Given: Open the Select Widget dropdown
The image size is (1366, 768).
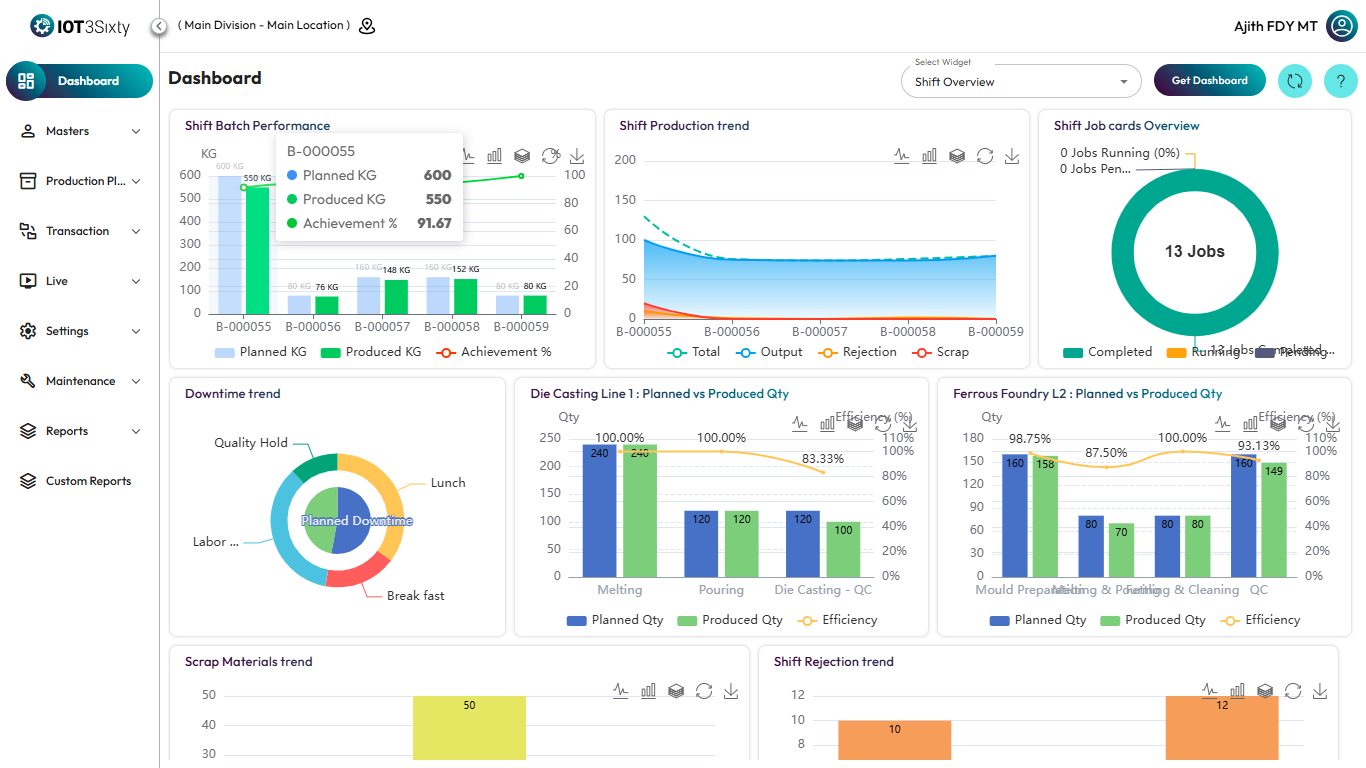Looking at the screenshot, I should tap(1020, 82).
